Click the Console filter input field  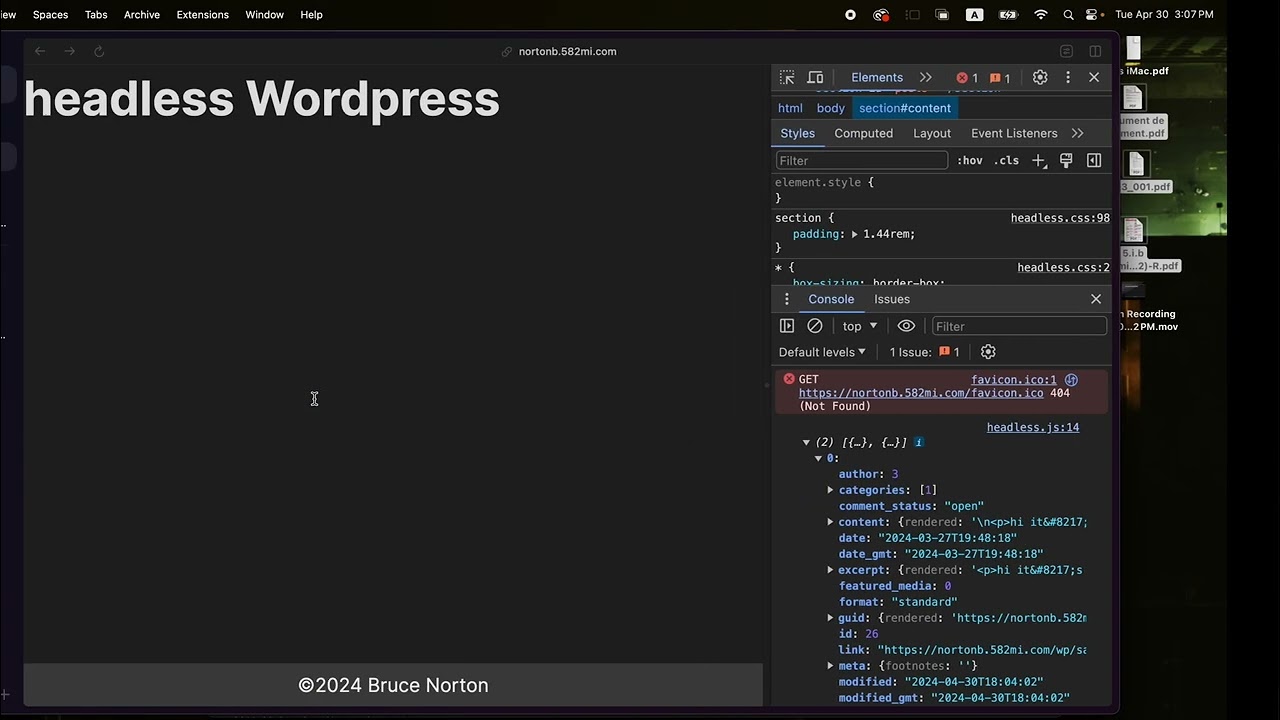pos(1019,326)
